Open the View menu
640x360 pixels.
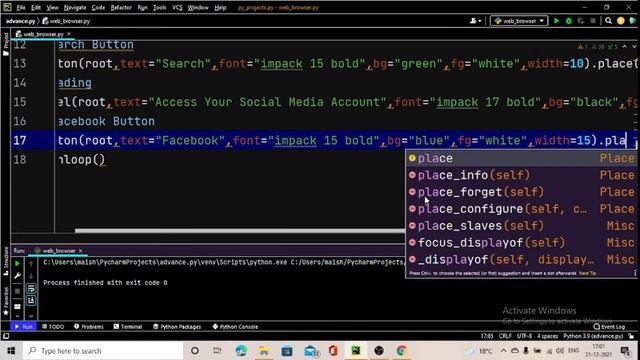[52, 7]
